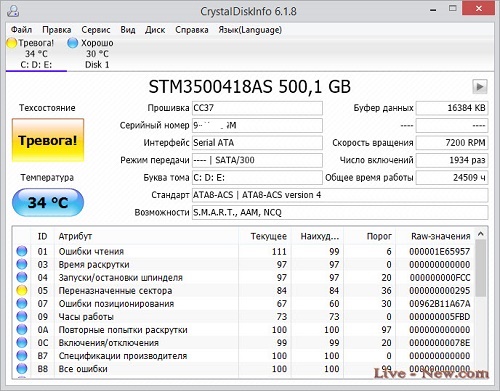Click blue icon of Повторные попытки раскрутки row
The image size is (500, 391).
pyautogui.click(x=22, y=329)
